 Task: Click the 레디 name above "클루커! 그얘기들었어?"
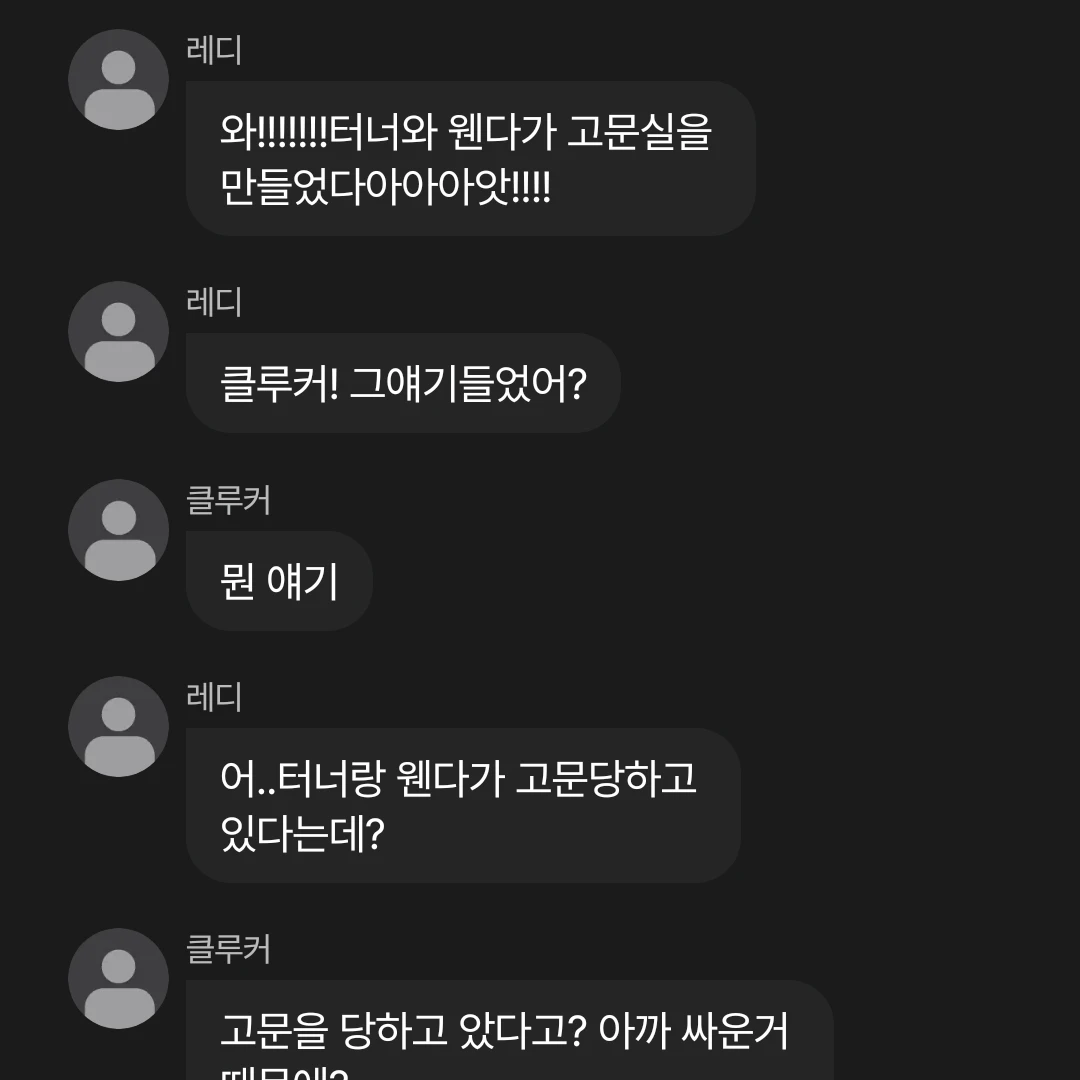pos(214,302)
